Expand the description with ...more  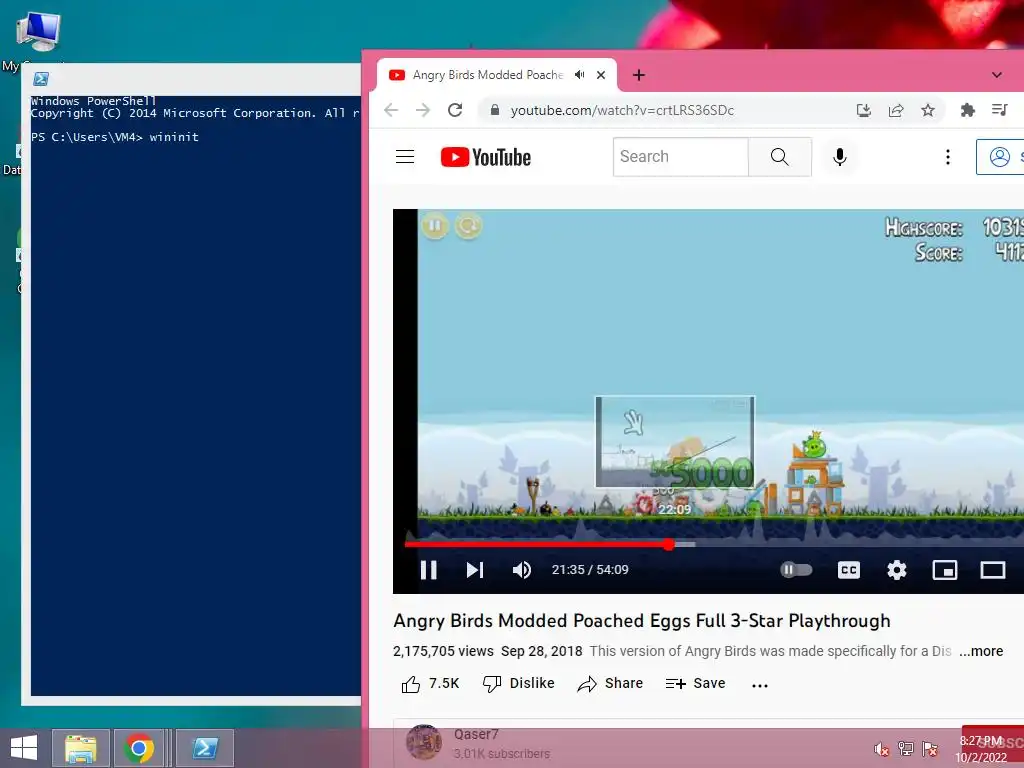[x=981, y=651]
